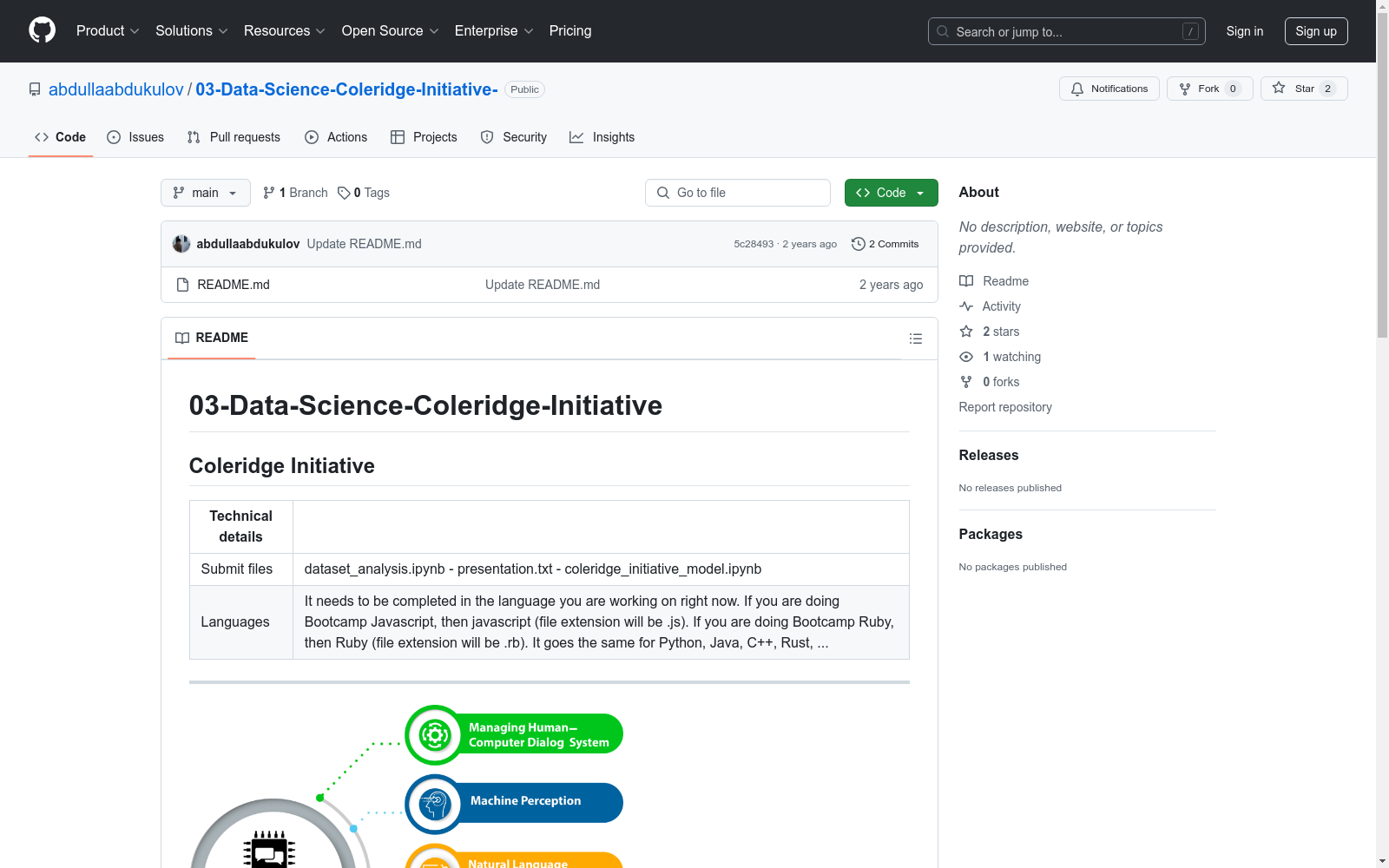
Task: Open the Actions tab
Action: click(336, 137)
